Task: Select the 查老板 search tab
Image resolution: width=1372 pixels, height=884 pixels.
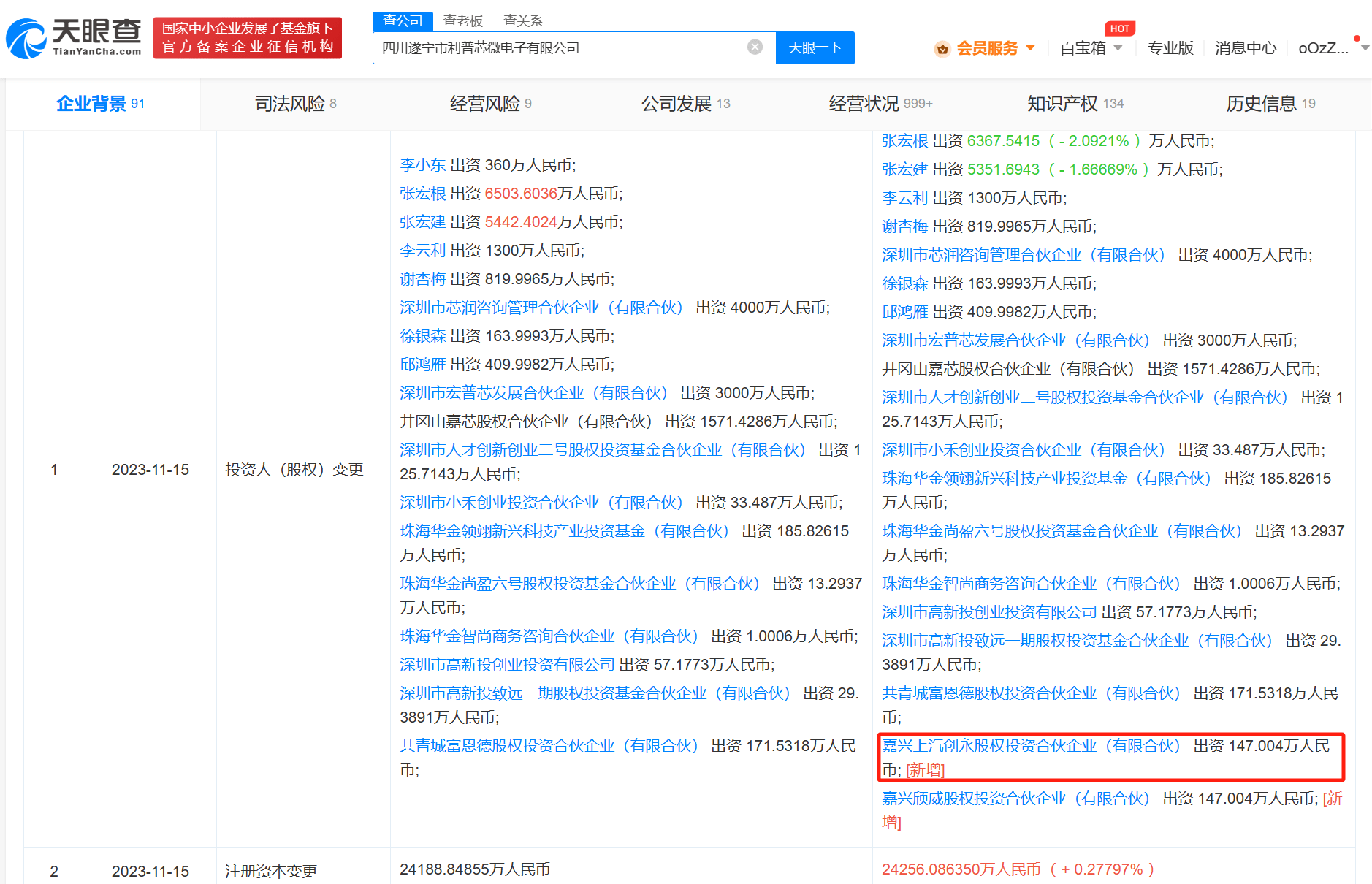Action: 462,20
